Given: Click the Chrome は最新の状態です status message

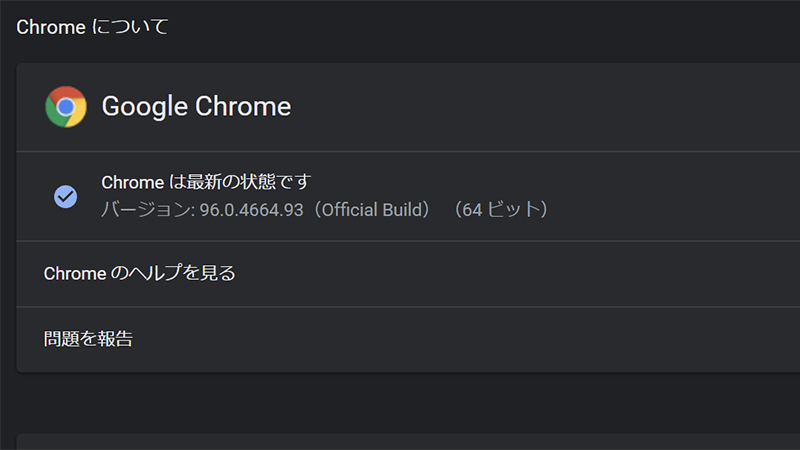Looking at the screenshot, I should pyautogui.click(x=207, y=182).
